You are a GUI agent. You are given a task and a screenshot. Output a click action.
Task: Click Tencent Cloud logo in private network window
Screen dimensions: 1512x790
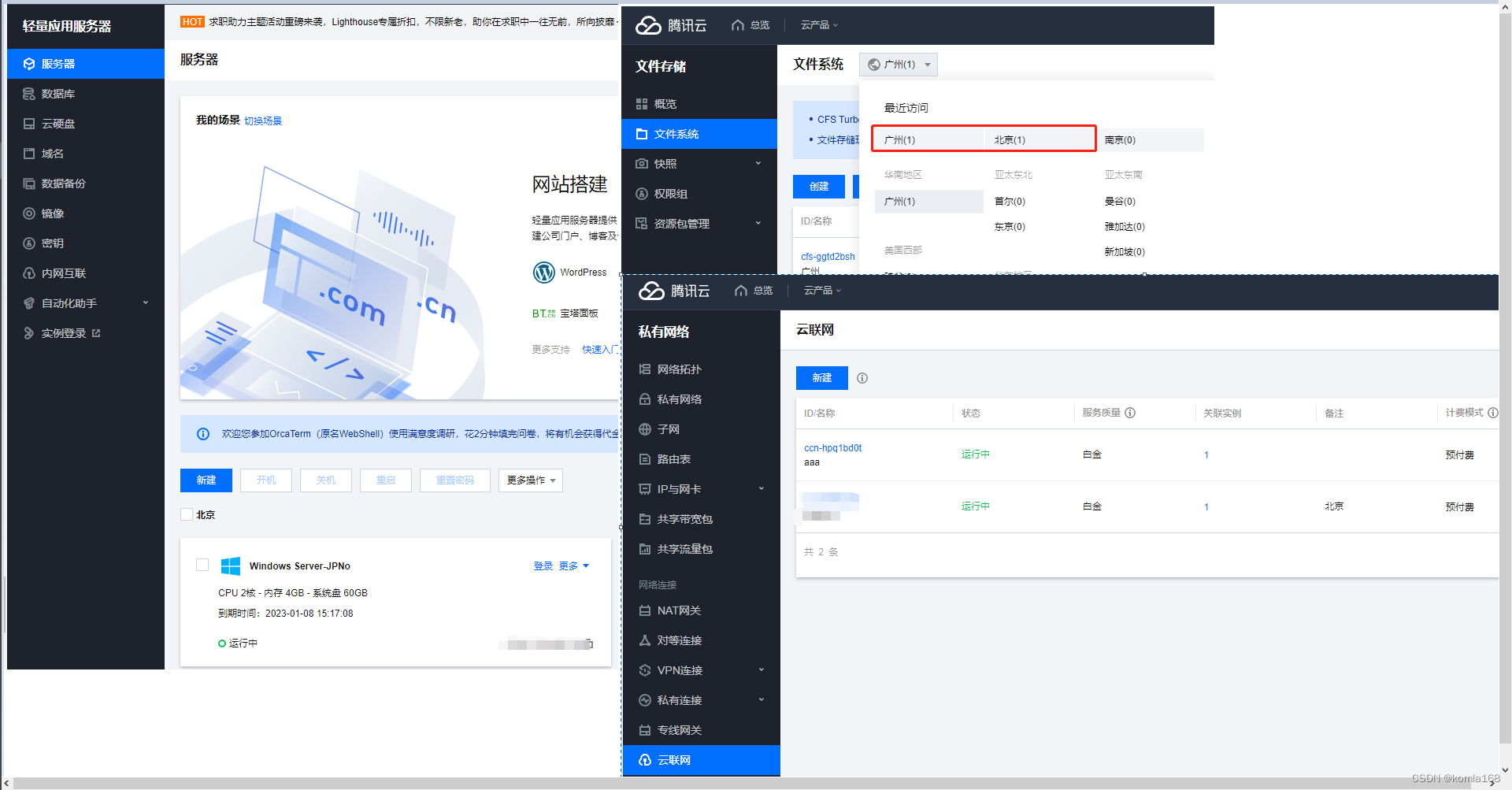click(x=674, y=291)
